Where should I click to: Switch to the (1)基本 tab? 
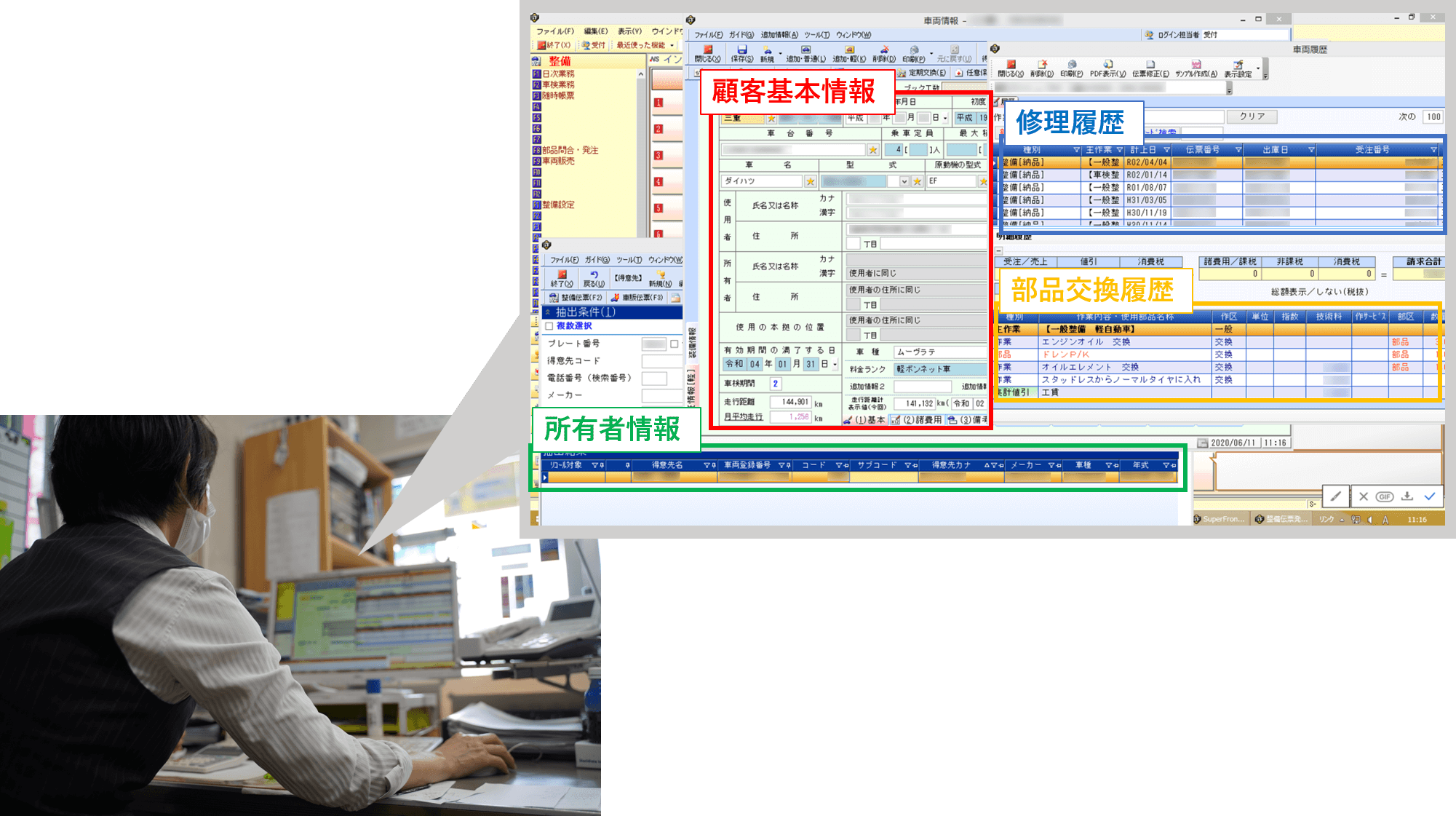click(864, 420)
